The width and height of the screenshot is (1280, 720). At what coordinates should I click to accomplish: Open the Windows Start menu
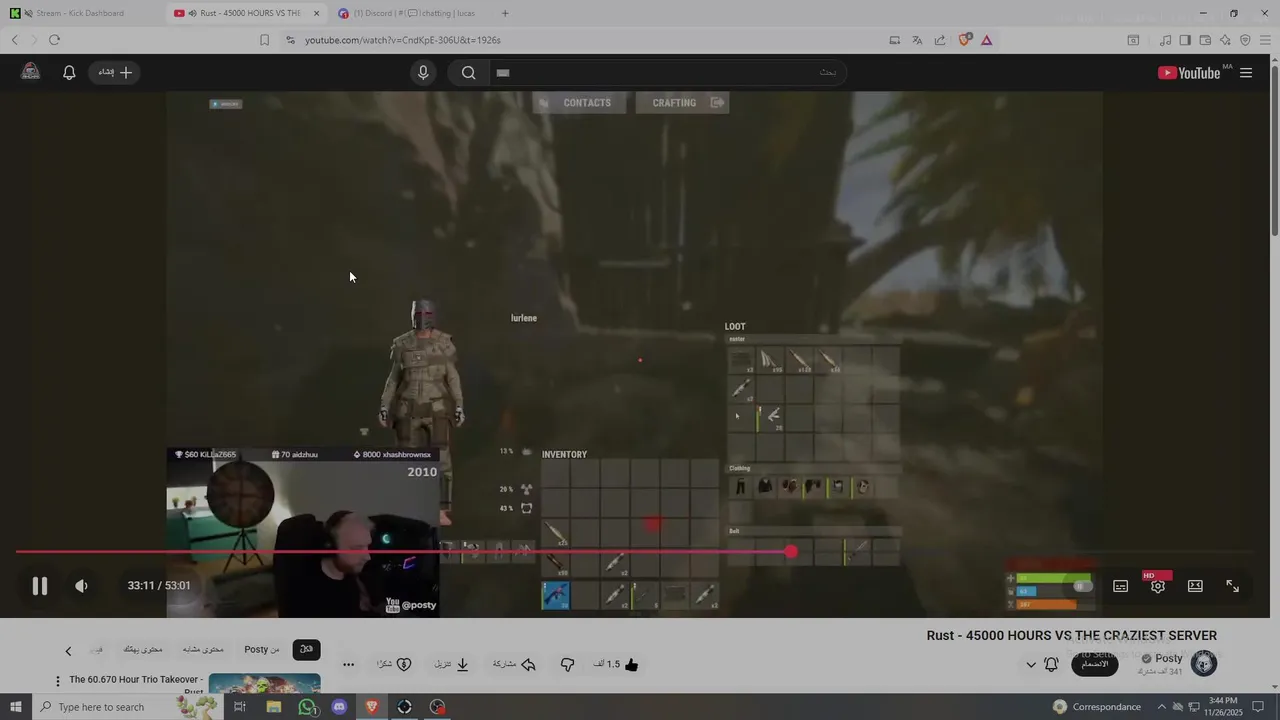(15, 707)
